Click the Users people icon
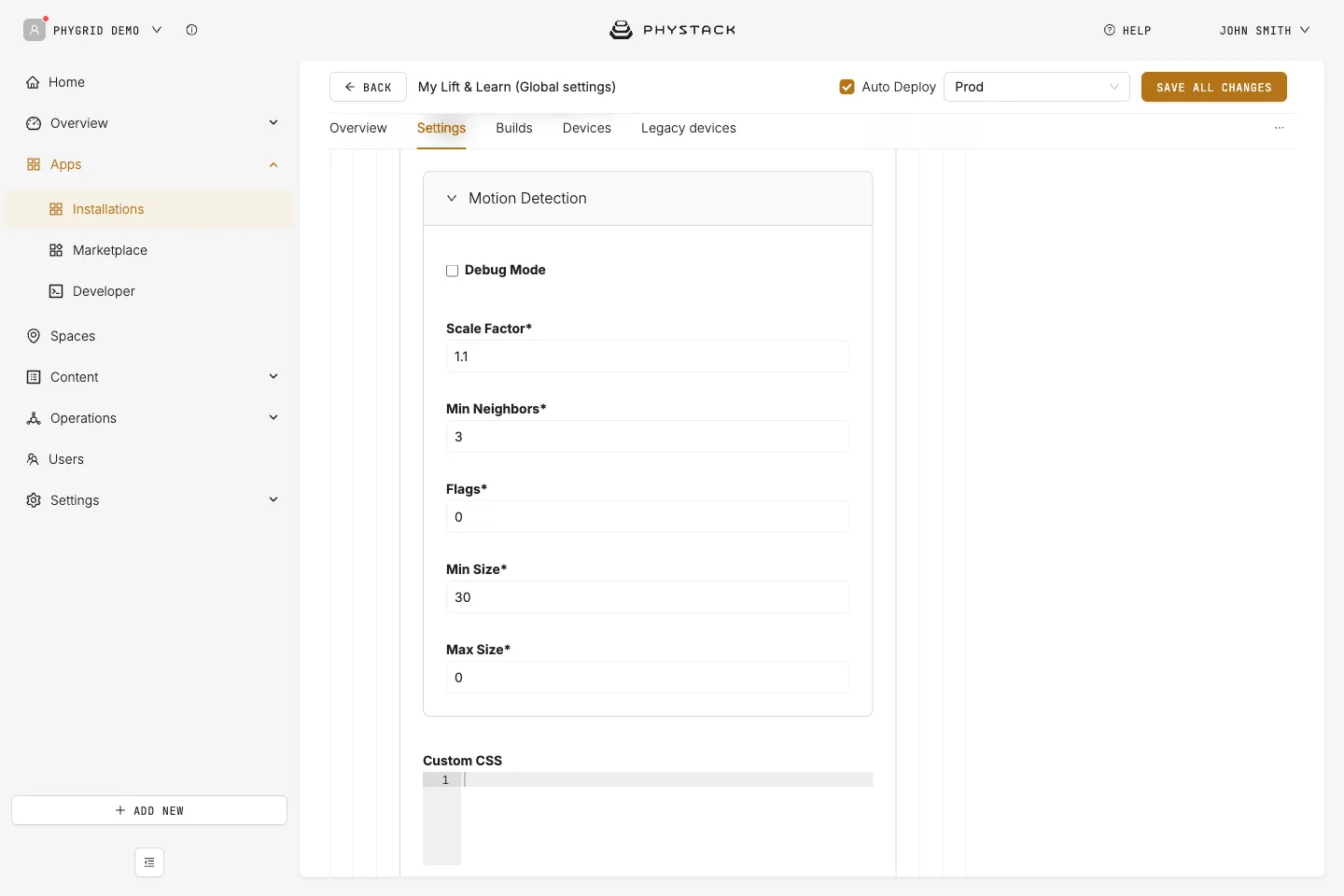This screenshot has height=896, width=1344. [x=33, y=459]
